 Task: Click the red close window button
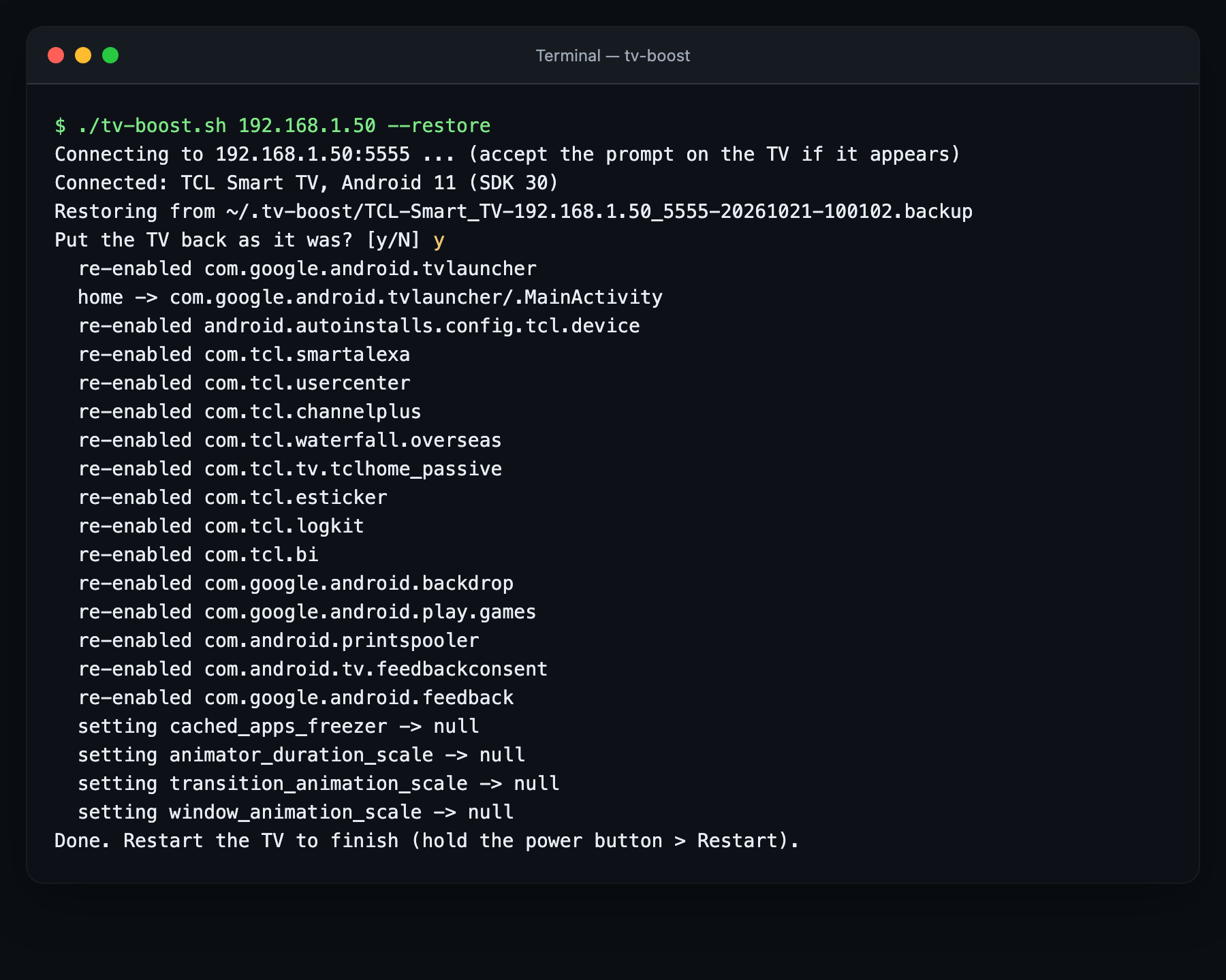point(56,55)
